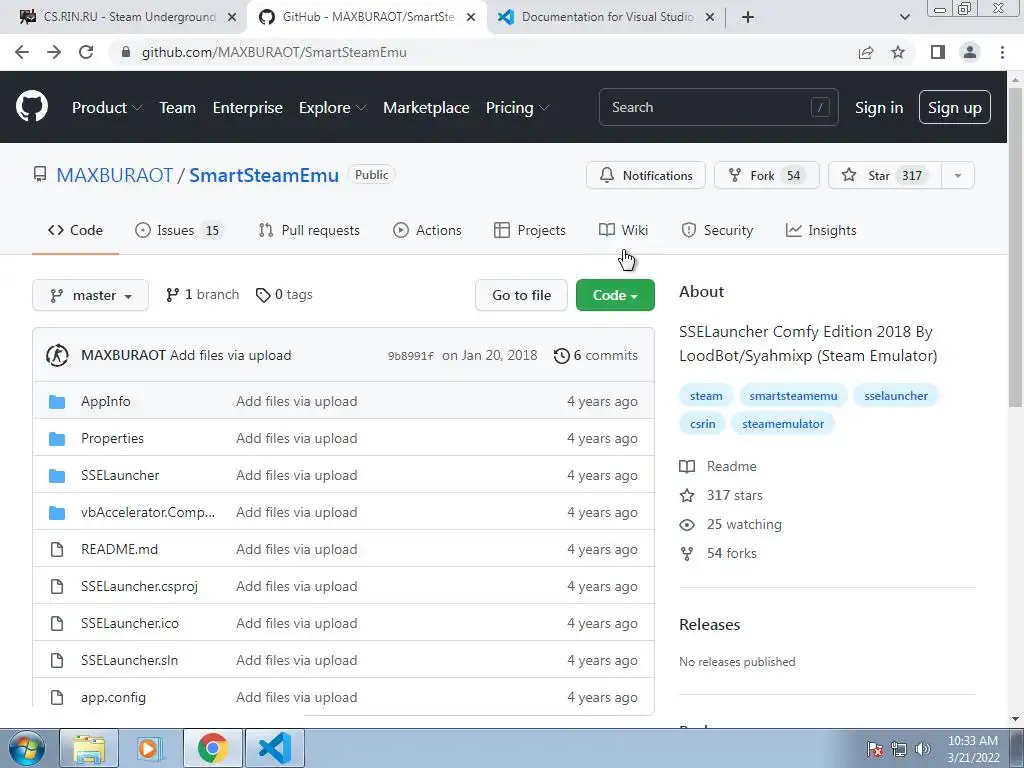
Task: Open the green Code dropdown
Action: point(615,295)
